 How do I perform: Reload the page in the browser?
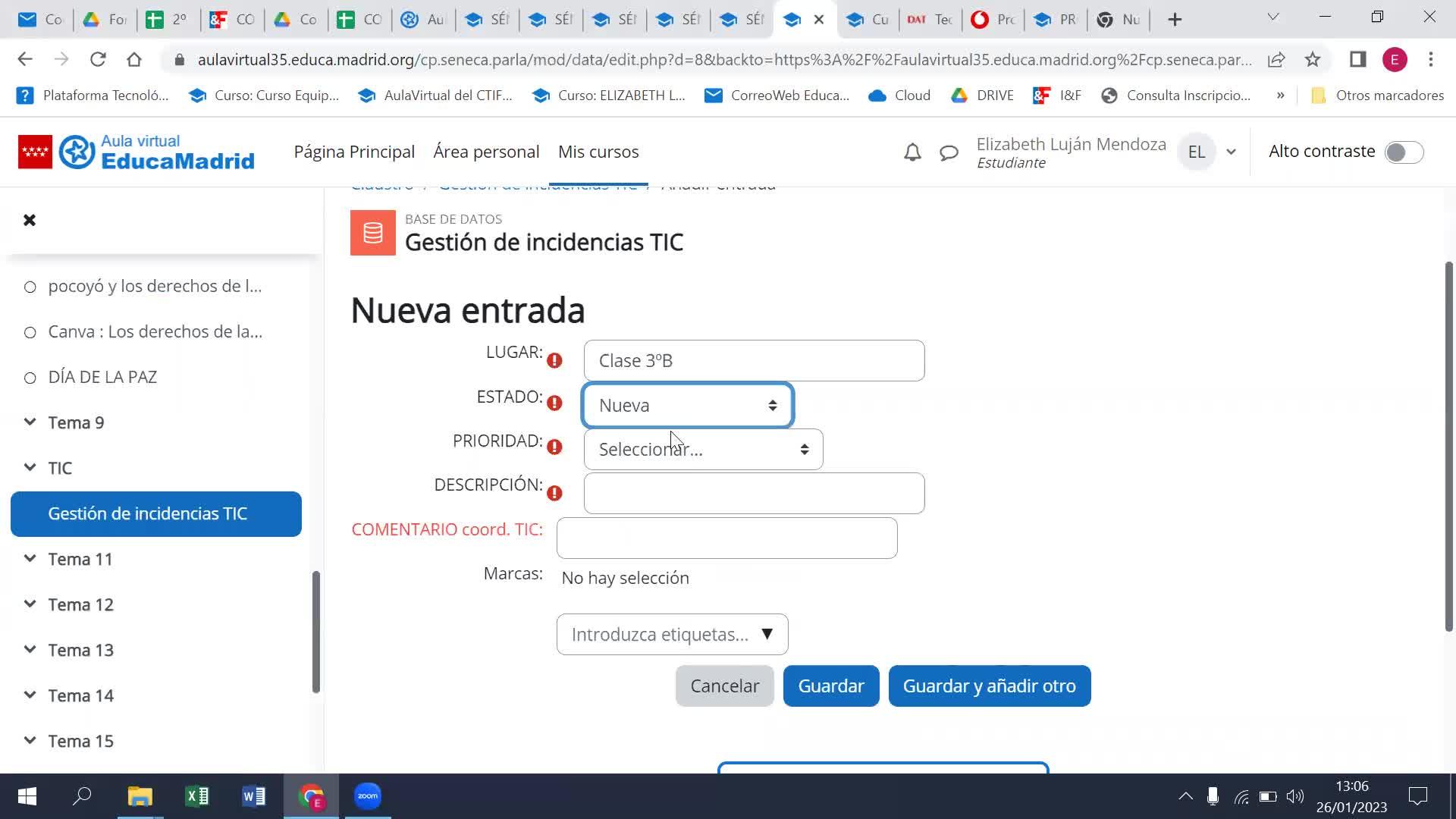[x=98, y=59]
